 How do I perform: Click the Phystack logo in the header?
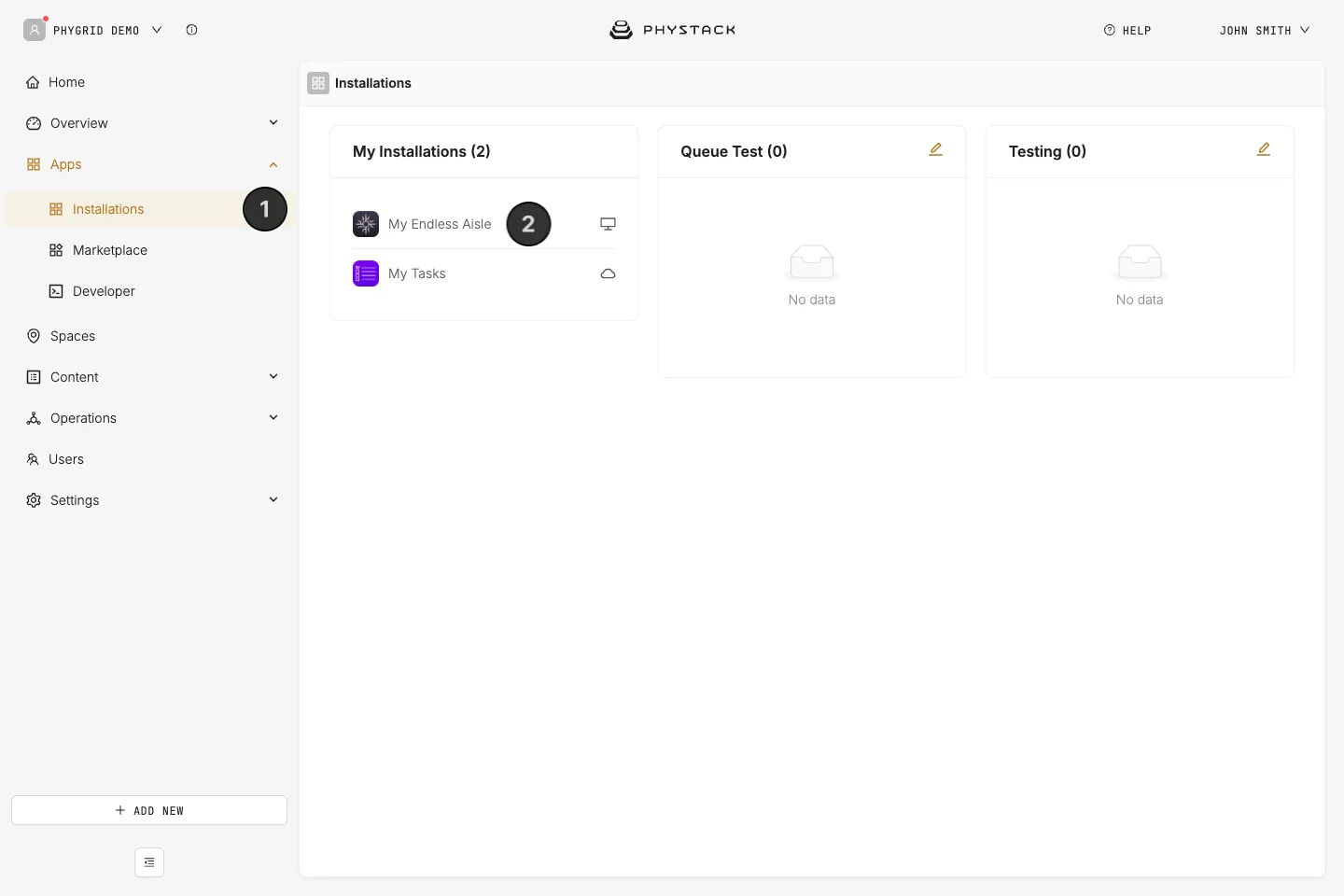672,30
